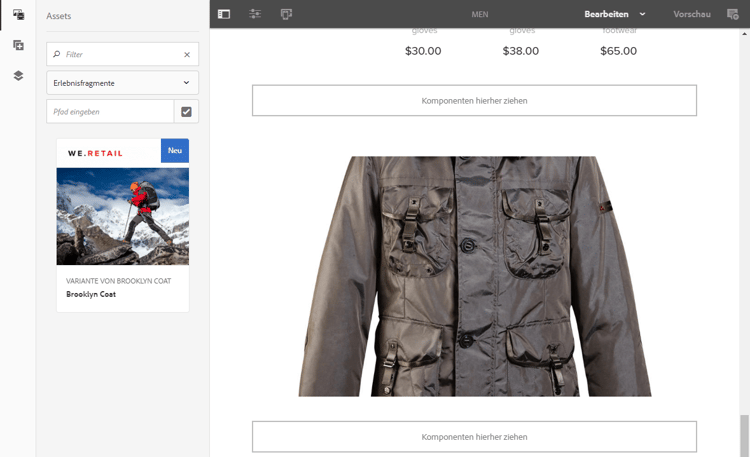The width and height of the screenshot is (750, 457).
Task: Click the MEN page title
Action: tap(480, 14)
